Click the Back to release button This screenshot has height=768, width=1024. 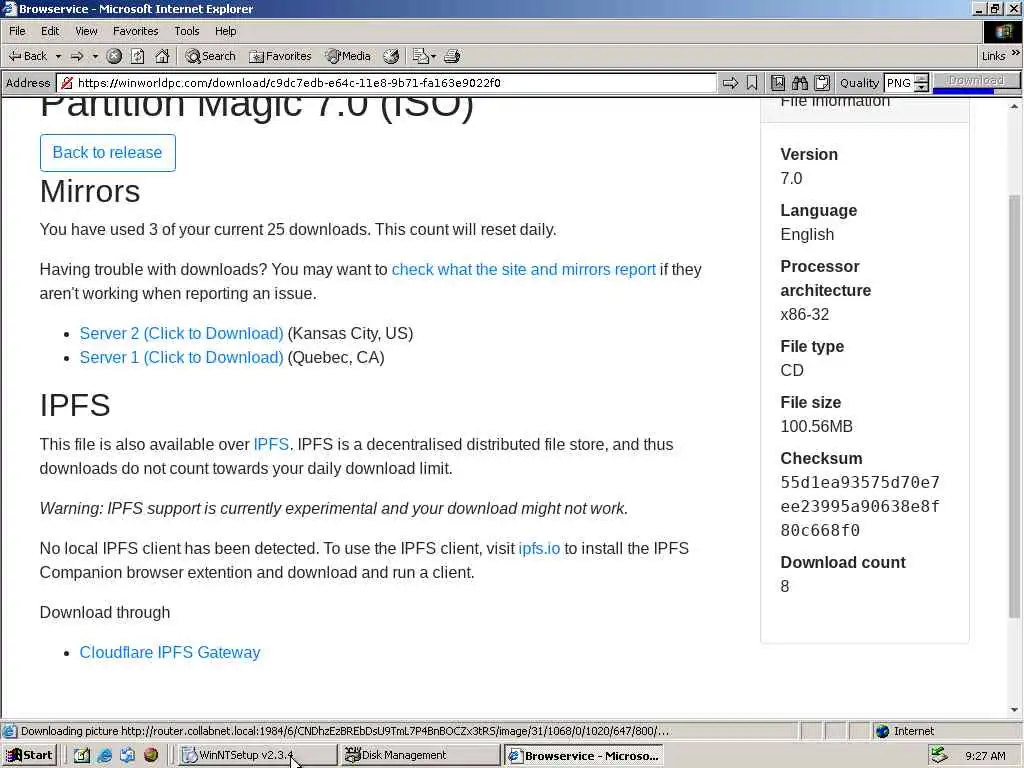(108, 153)
